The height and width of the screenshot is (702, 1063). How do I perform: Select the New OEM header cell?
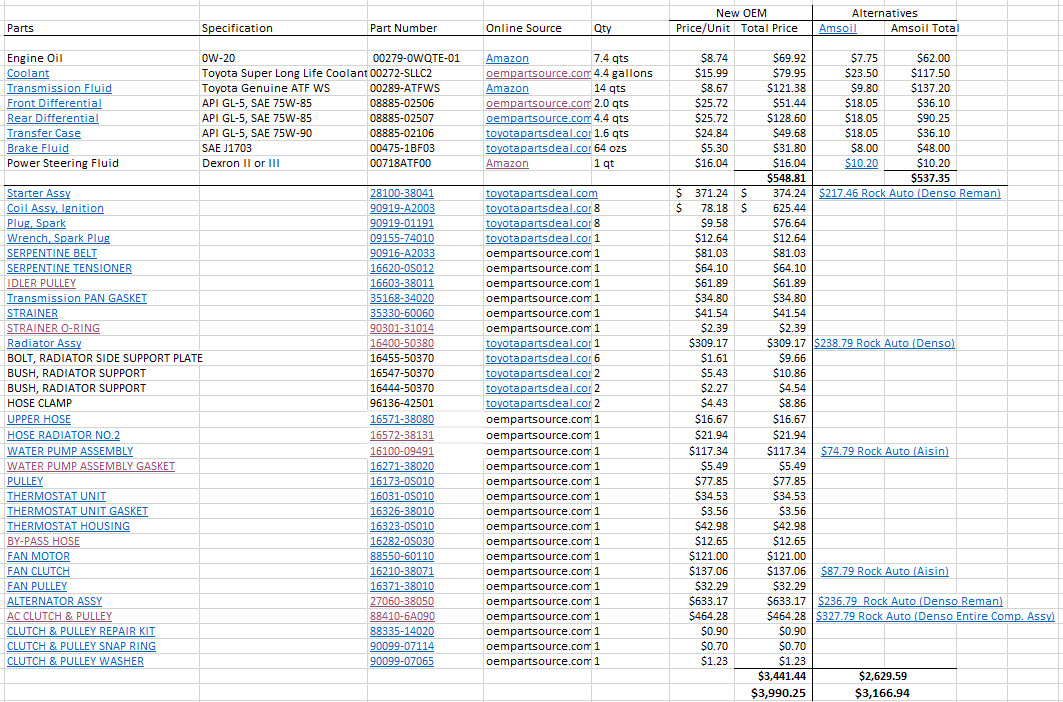[x=740, y=13]
